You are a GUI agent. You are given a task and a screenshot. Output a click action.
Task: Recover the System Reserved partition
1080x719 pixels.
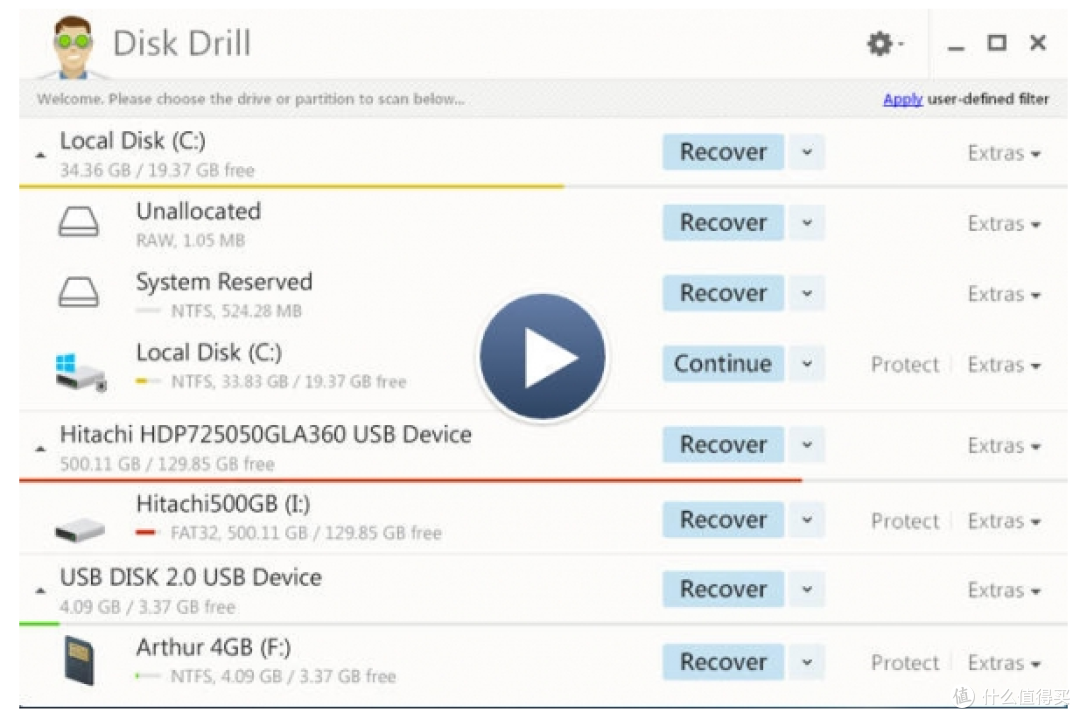(723, 293)
